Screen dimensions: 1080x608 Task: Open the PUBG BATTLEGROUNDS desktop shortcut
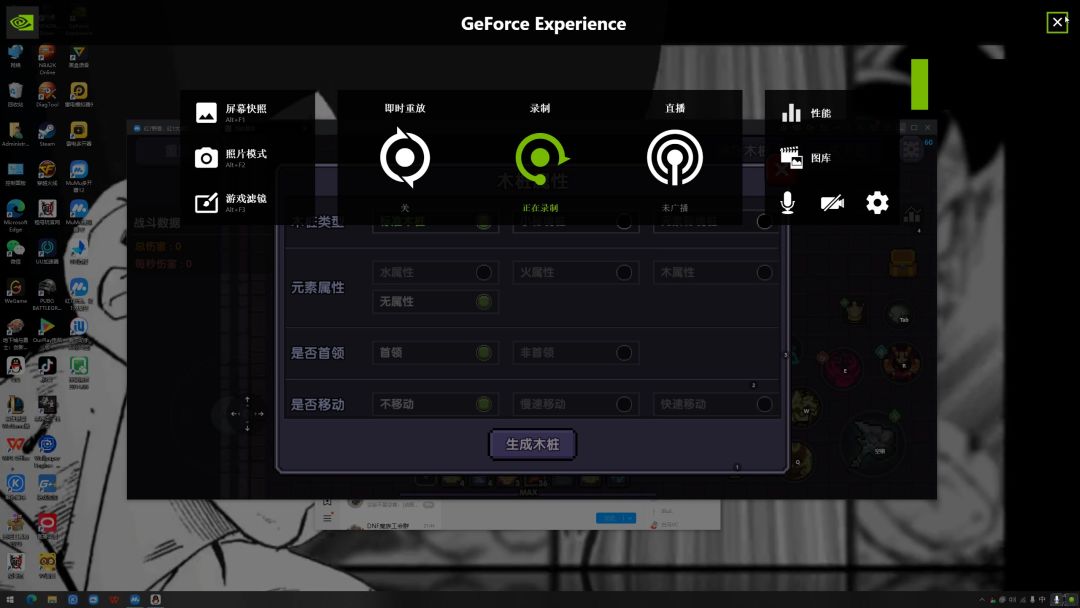[x=47, y=294]
